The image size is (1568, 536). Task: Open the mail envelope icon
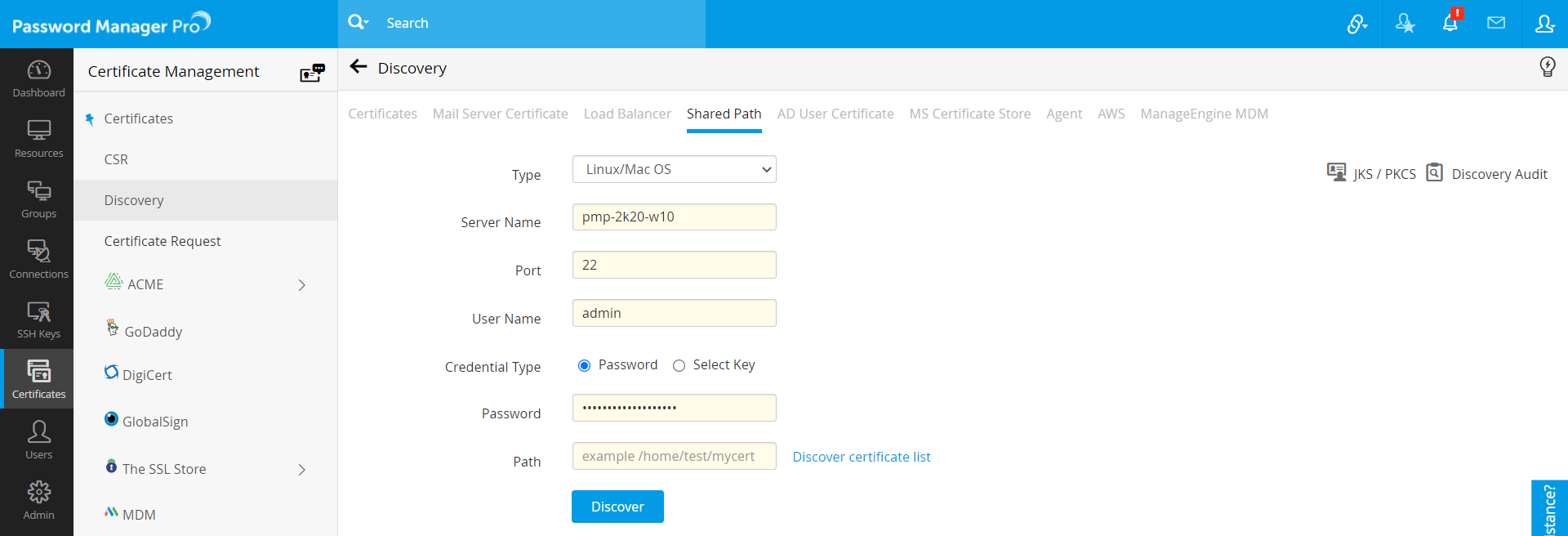(1496, 24)
